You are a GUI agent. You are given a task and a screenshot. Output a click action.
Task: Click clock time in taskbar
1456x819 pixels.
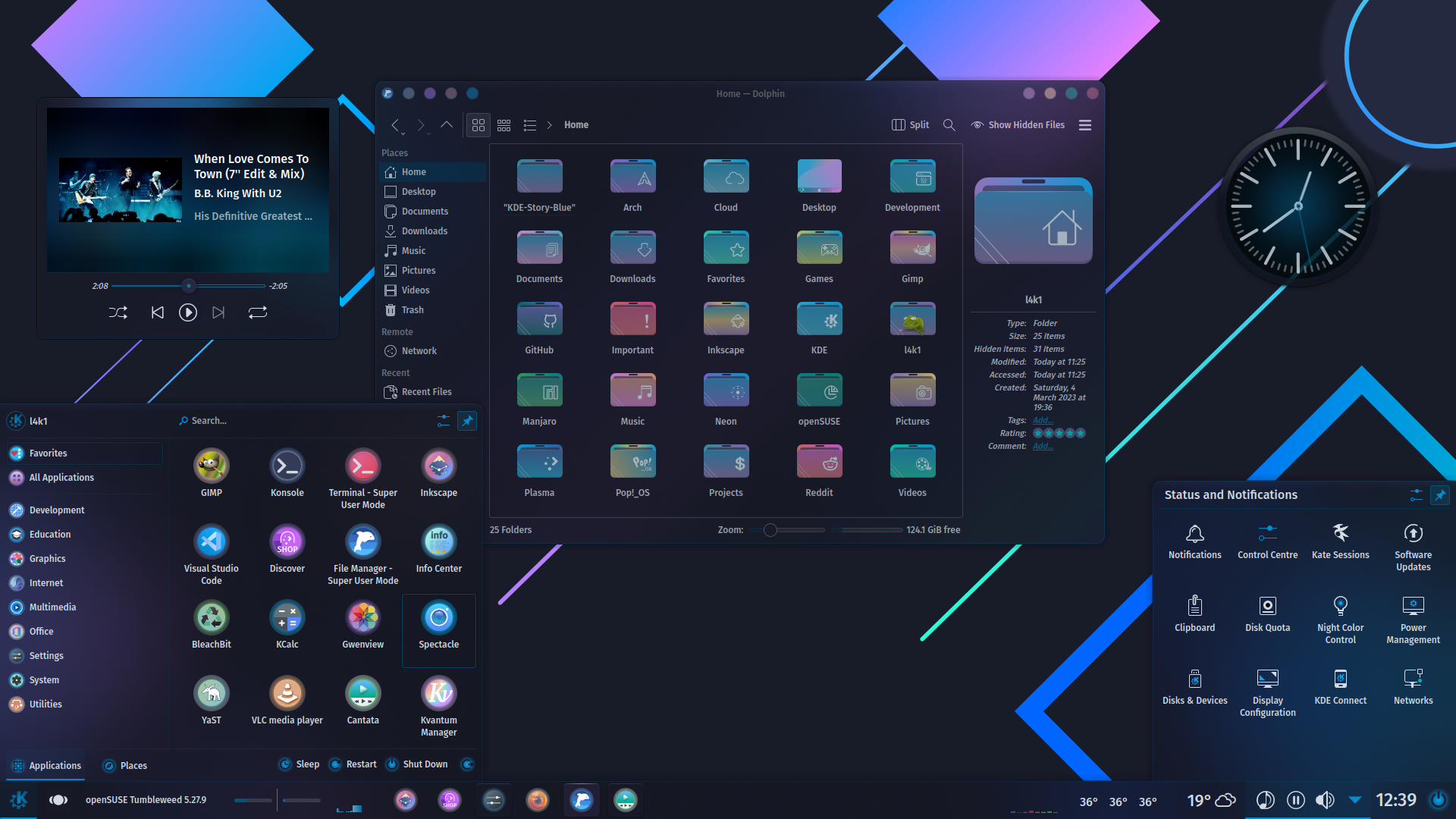coord(1395,800)
